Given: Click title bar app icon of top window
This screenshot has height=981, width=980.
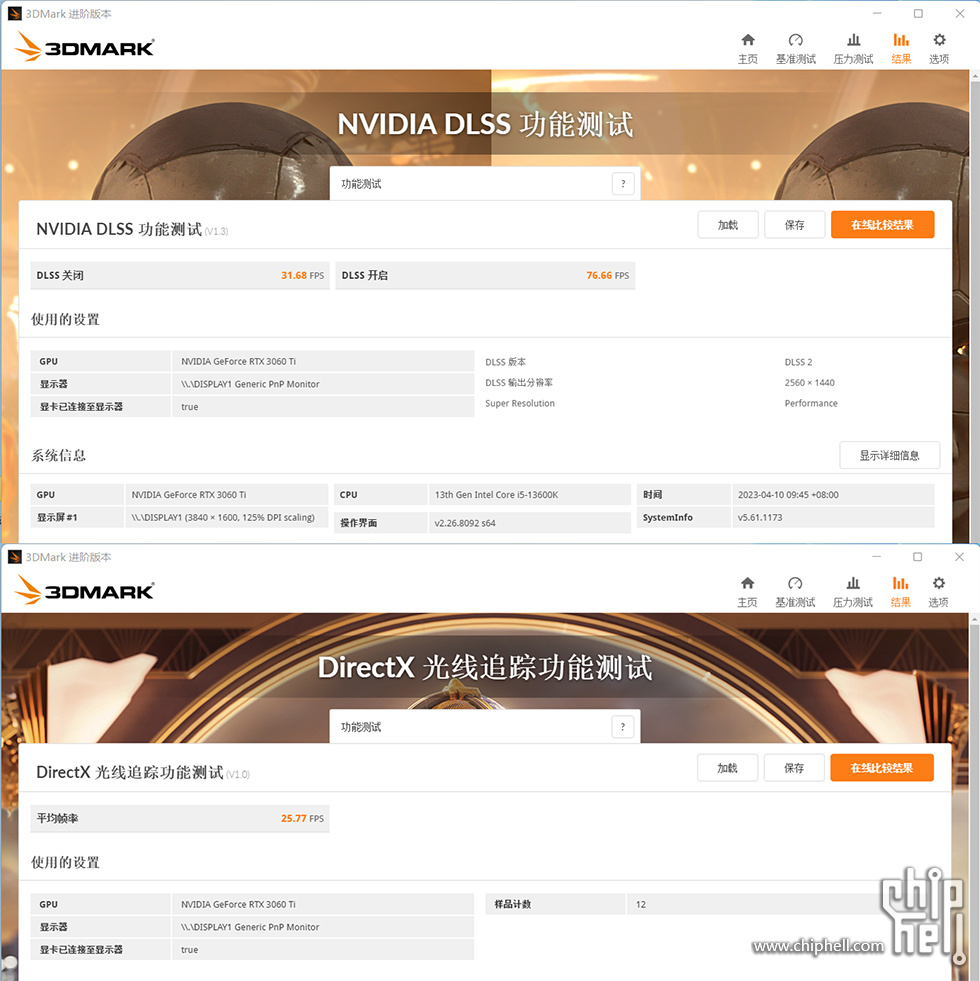Looking at the screenshot, I should (x=14, y=14).
